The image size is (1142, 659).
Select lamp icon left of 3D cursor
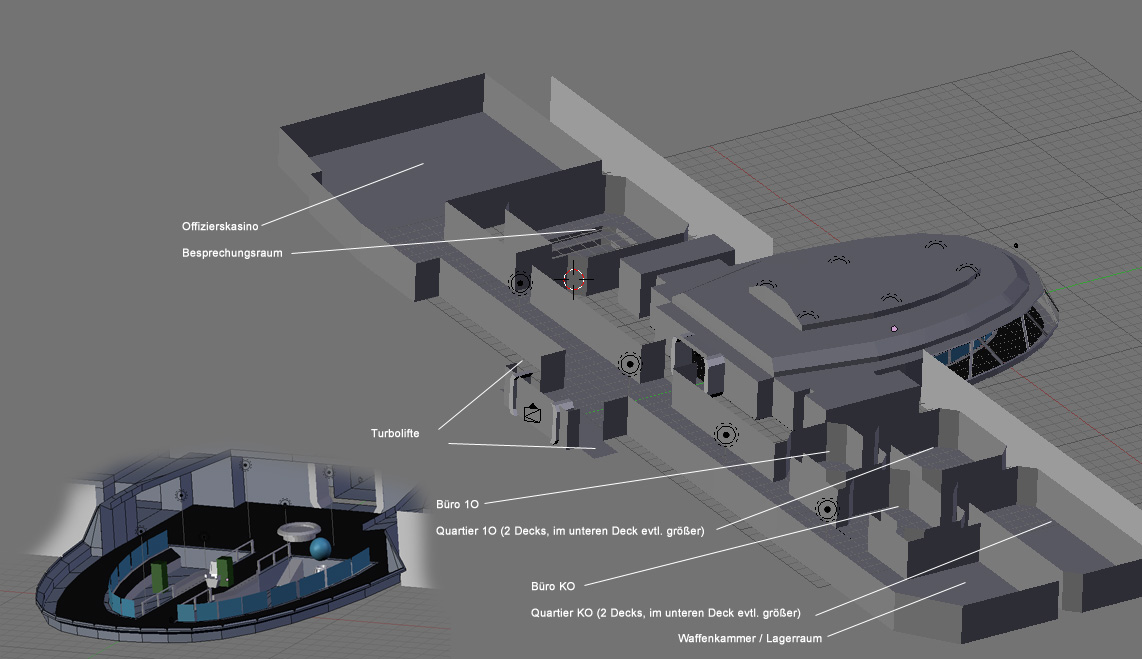click(520, 283)
